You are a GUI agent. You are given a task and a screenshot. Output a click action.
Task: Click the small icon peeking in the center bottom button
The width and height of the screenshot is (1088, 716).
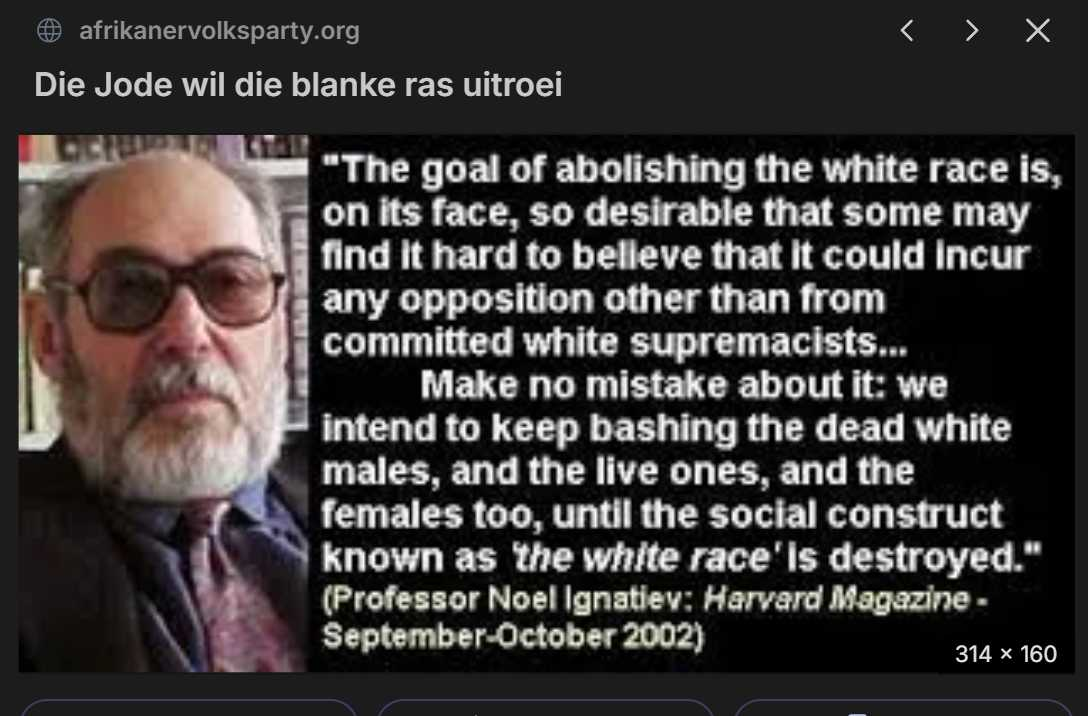[x=475, y=713]
